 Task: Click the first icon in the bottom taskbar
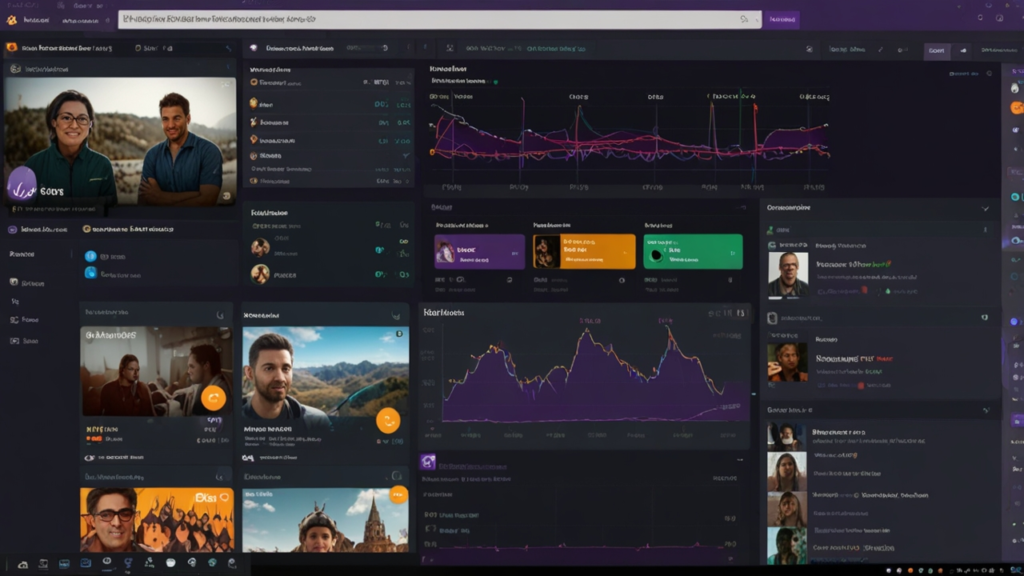pos(23,564)
